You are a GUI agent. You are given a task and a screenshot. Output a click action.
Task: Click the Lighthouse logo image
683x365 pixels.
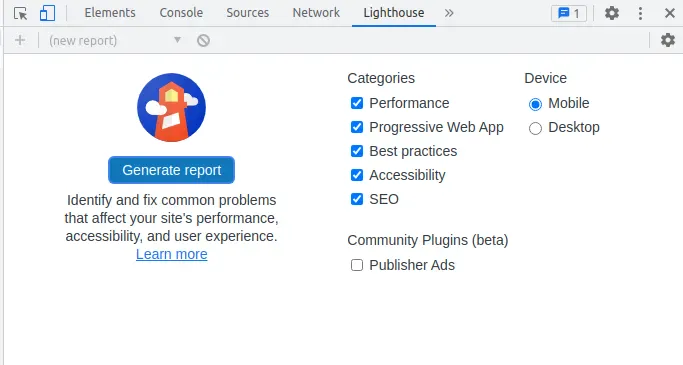point(171,107)
